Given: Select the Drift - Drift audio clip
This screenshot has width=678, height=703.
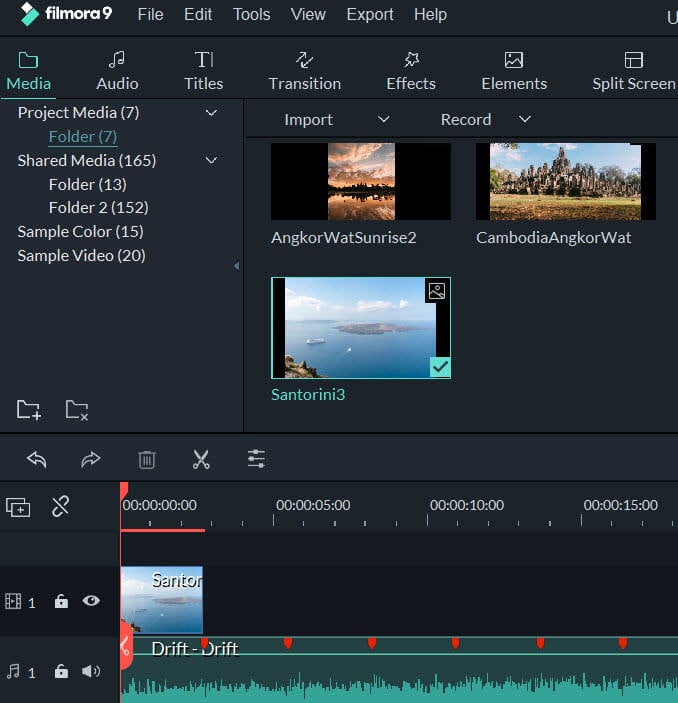Looking at the screenshot, I should tap(399, 670).
